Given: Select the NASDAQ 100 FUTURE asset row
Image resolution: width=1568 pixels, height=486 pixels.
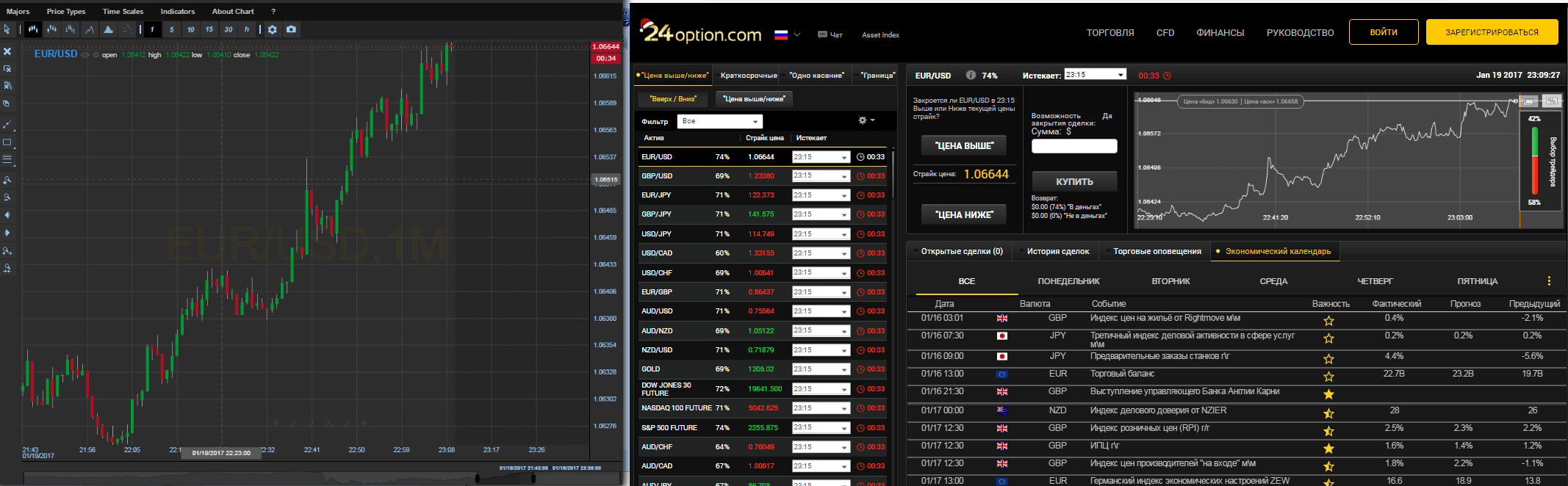Looking at the screenshot, I should coord(763,408).
